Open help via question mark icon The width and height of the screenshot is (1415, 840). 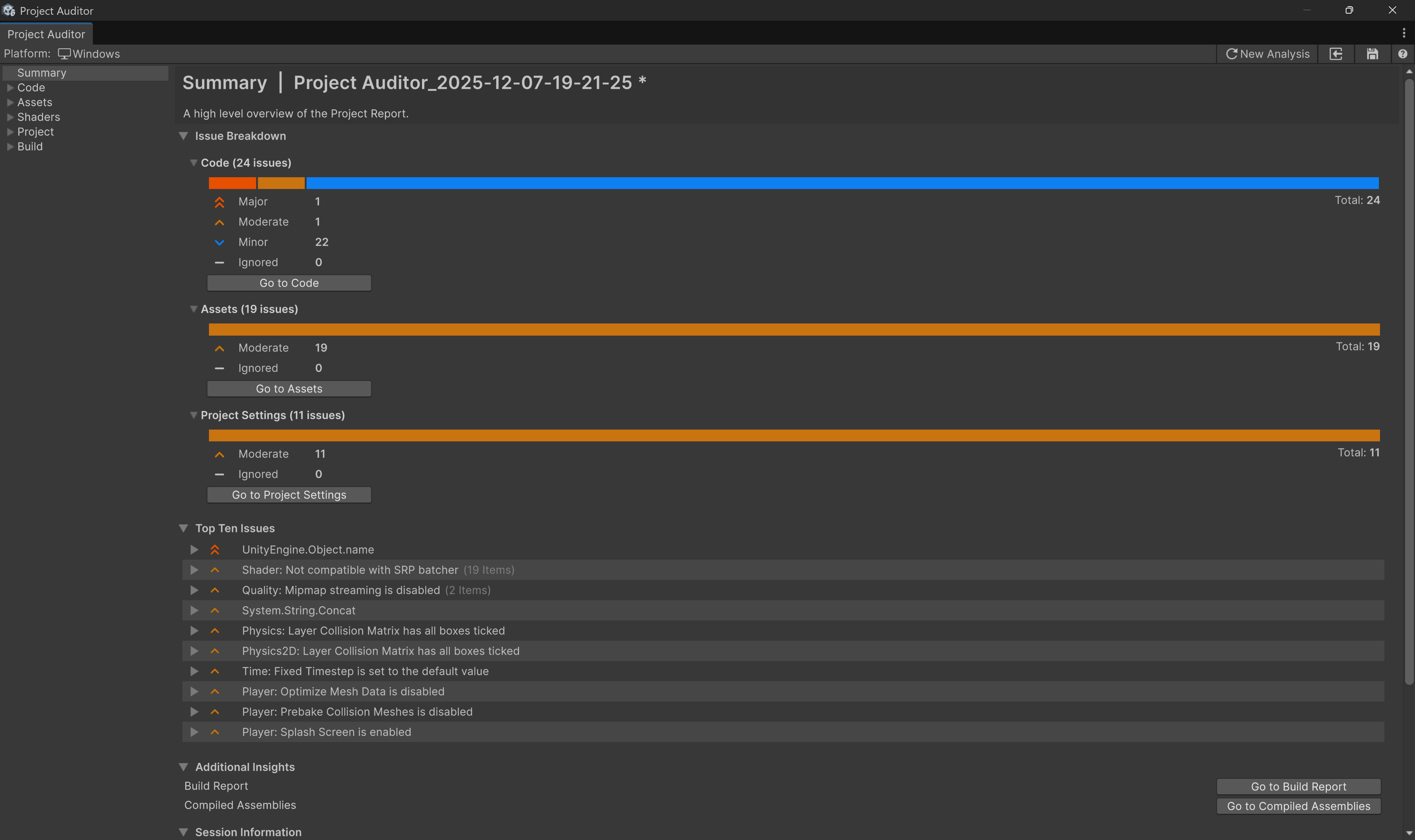pyautogui.click(x=1402, y=54)
